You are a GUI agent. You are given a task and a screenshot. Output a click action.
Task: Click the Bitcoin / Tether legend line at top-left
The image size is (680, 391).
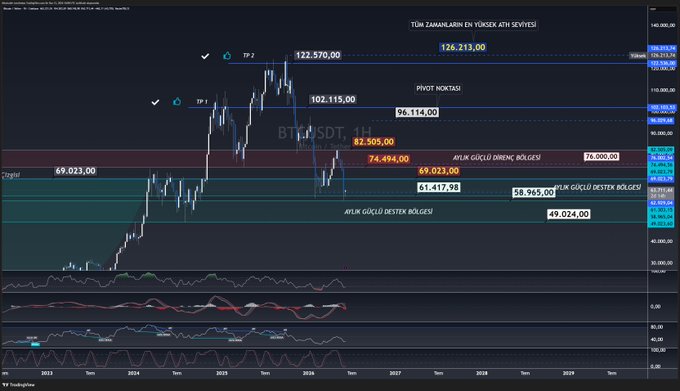tap(65, 8)
